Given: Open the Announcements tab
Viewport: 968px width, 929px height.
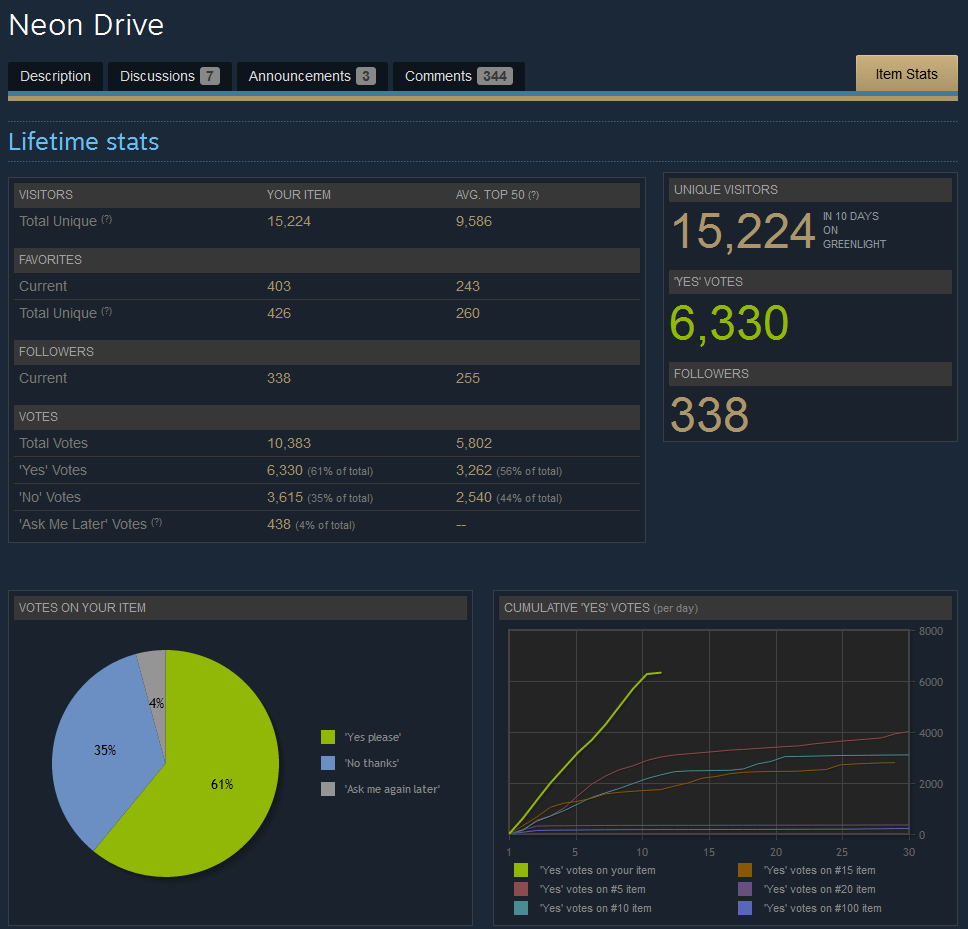Looking at the screenshot, I should pos(312,76).
